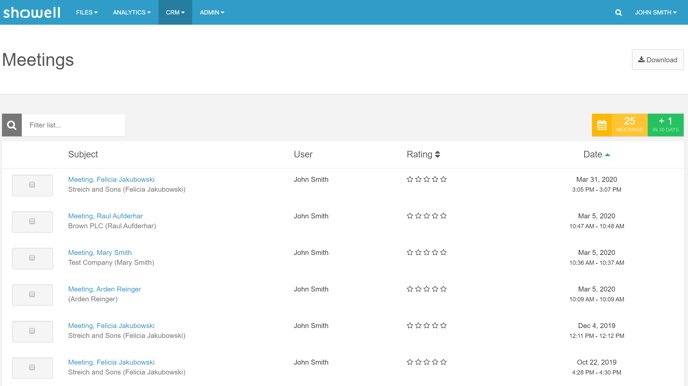Click John Smith in Raul Aufderhar row
Viewport: 688px width, 386px height.
[x=311, y=216]
